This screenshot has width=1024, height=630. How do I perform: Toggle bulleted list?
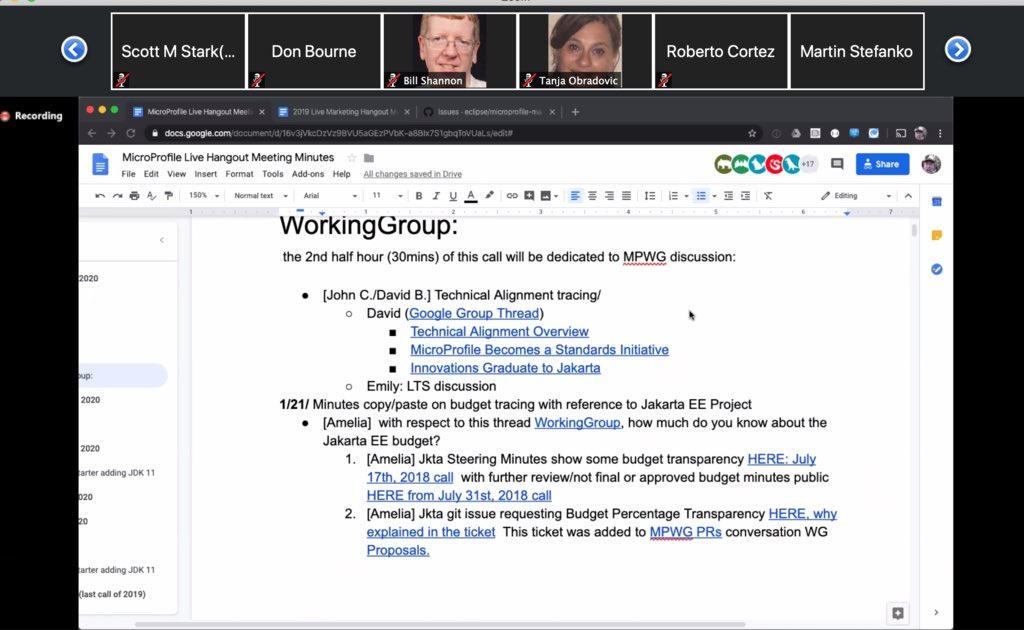[x=701, y=196]
